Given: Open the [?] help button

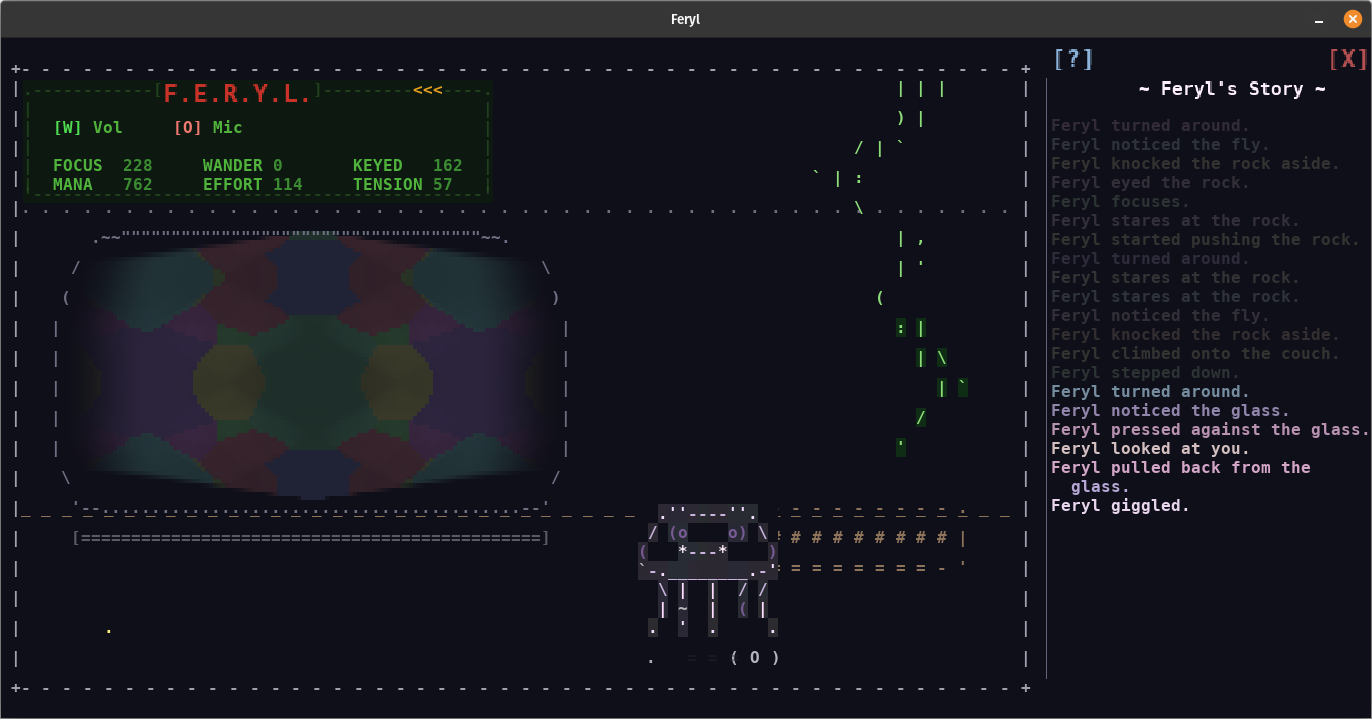Looking at the screenshot, I should pos(1073,59).
